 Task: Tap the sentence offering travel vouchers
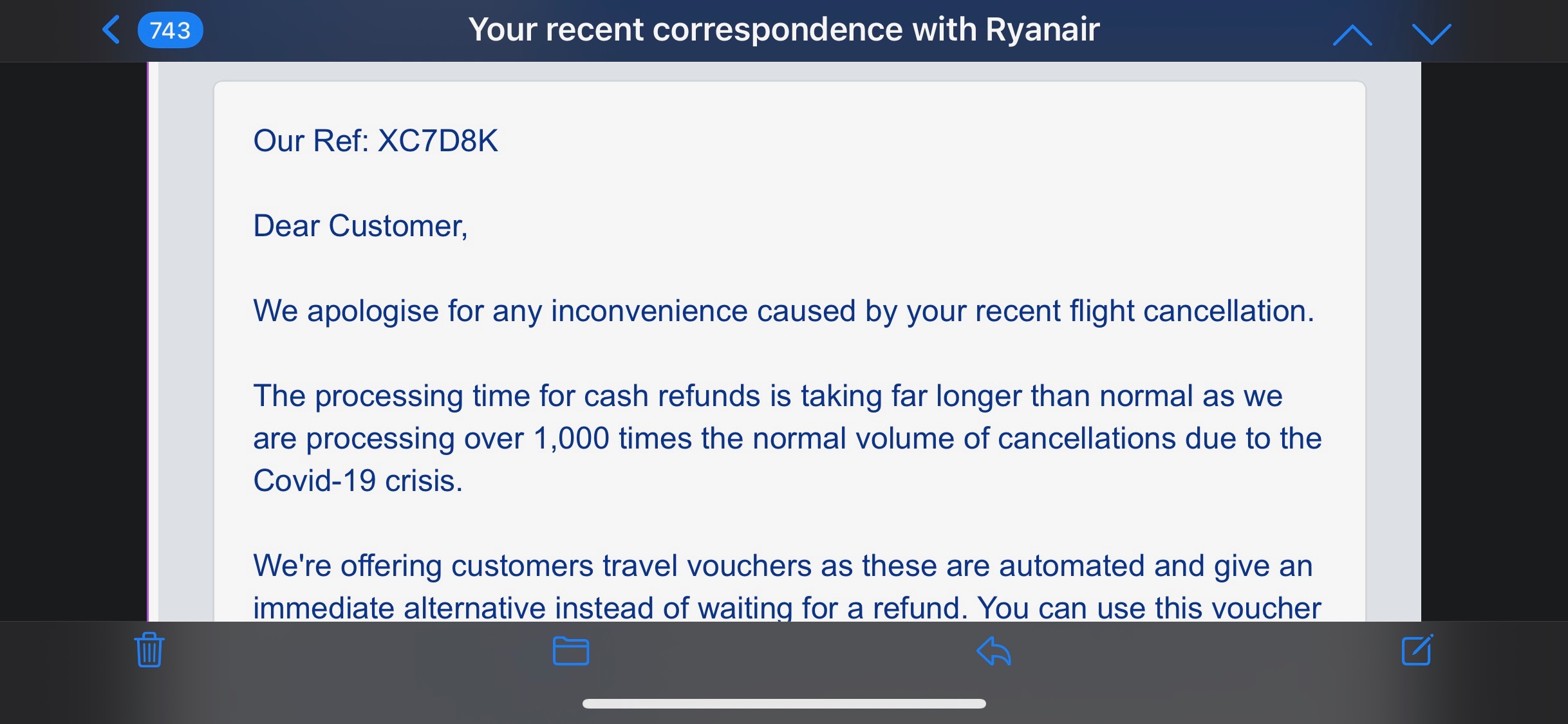pyautogui.click(x=783, y=566)
